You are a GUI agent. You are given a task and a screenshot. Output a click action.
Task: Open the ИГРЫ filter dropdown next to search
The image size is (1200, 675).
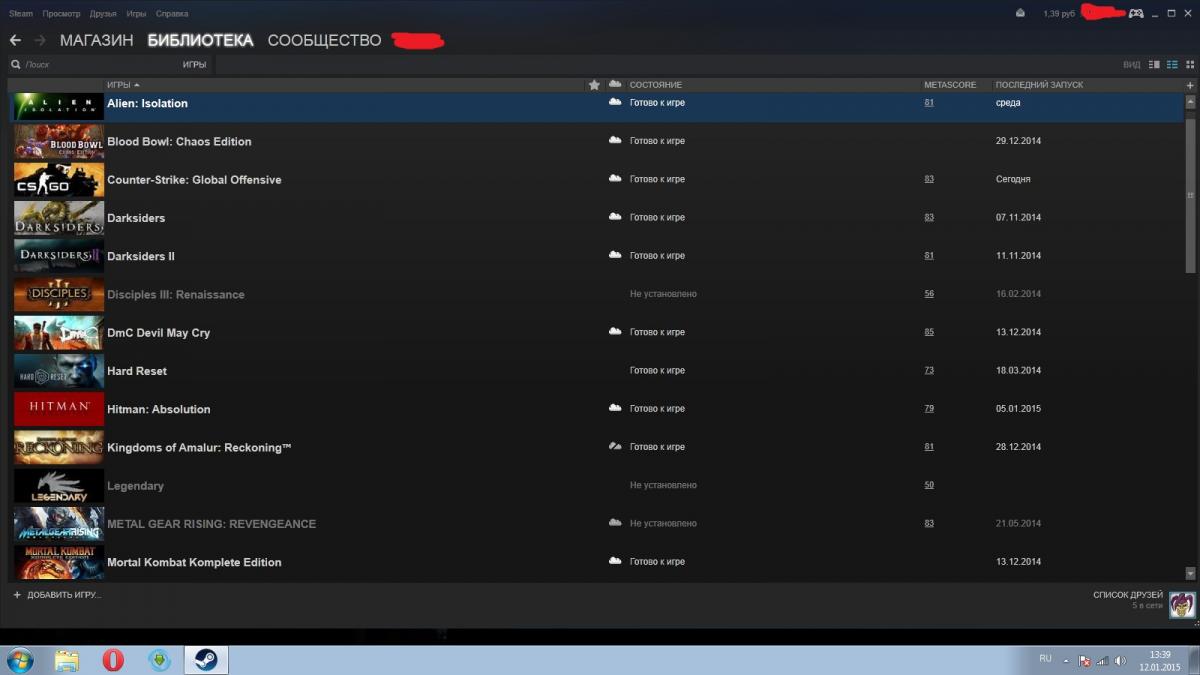194,64
